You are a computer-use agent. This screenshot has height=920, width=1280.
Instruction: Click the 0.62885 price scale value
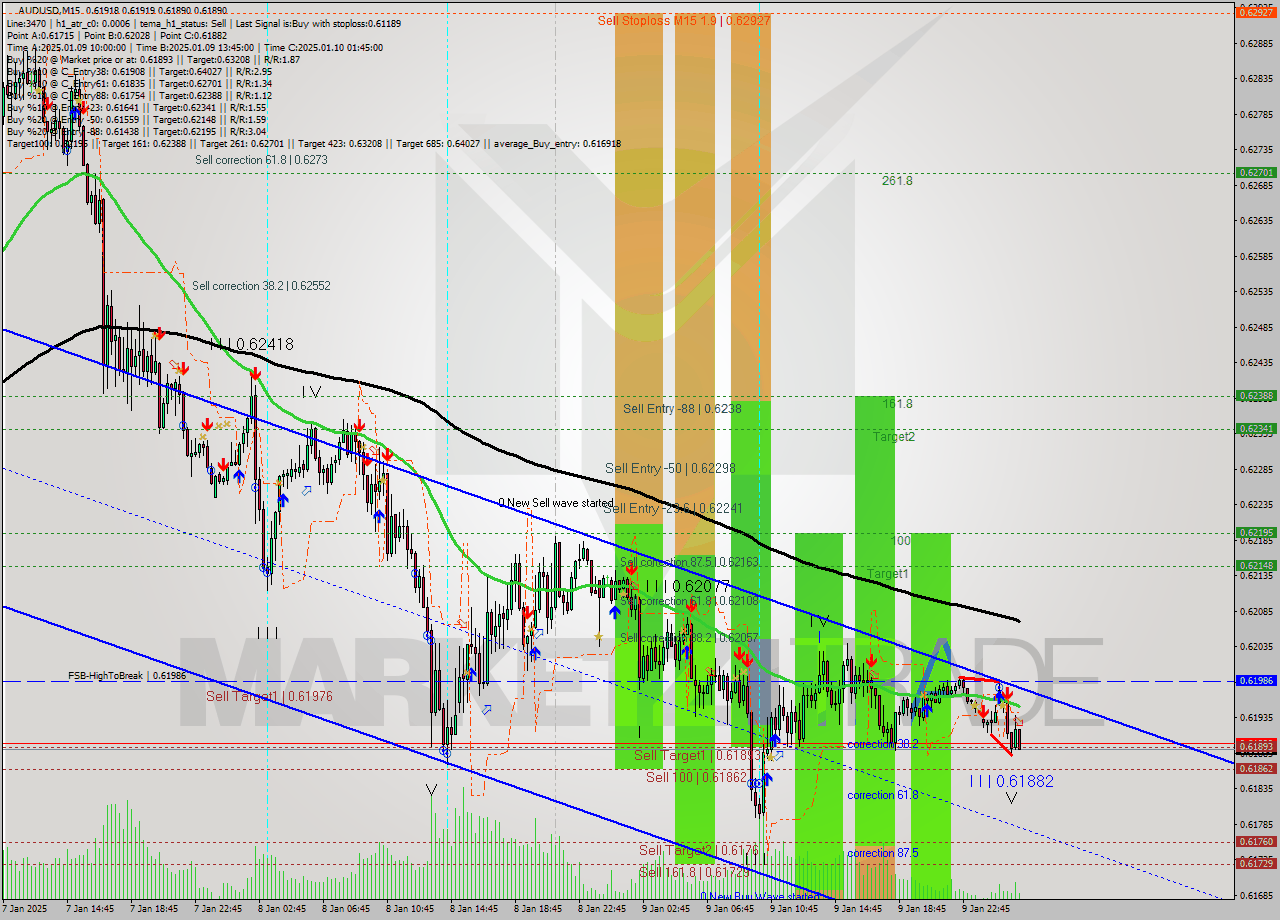coord(1255,43)
